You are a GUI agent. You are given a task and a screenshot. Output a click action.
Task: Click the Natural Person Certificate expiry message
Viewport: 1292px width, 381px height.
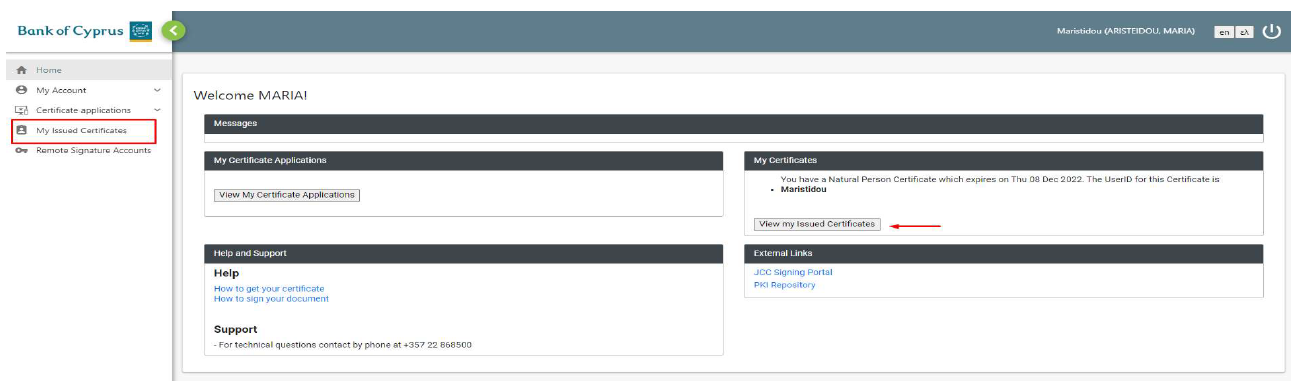[1000, 179]
